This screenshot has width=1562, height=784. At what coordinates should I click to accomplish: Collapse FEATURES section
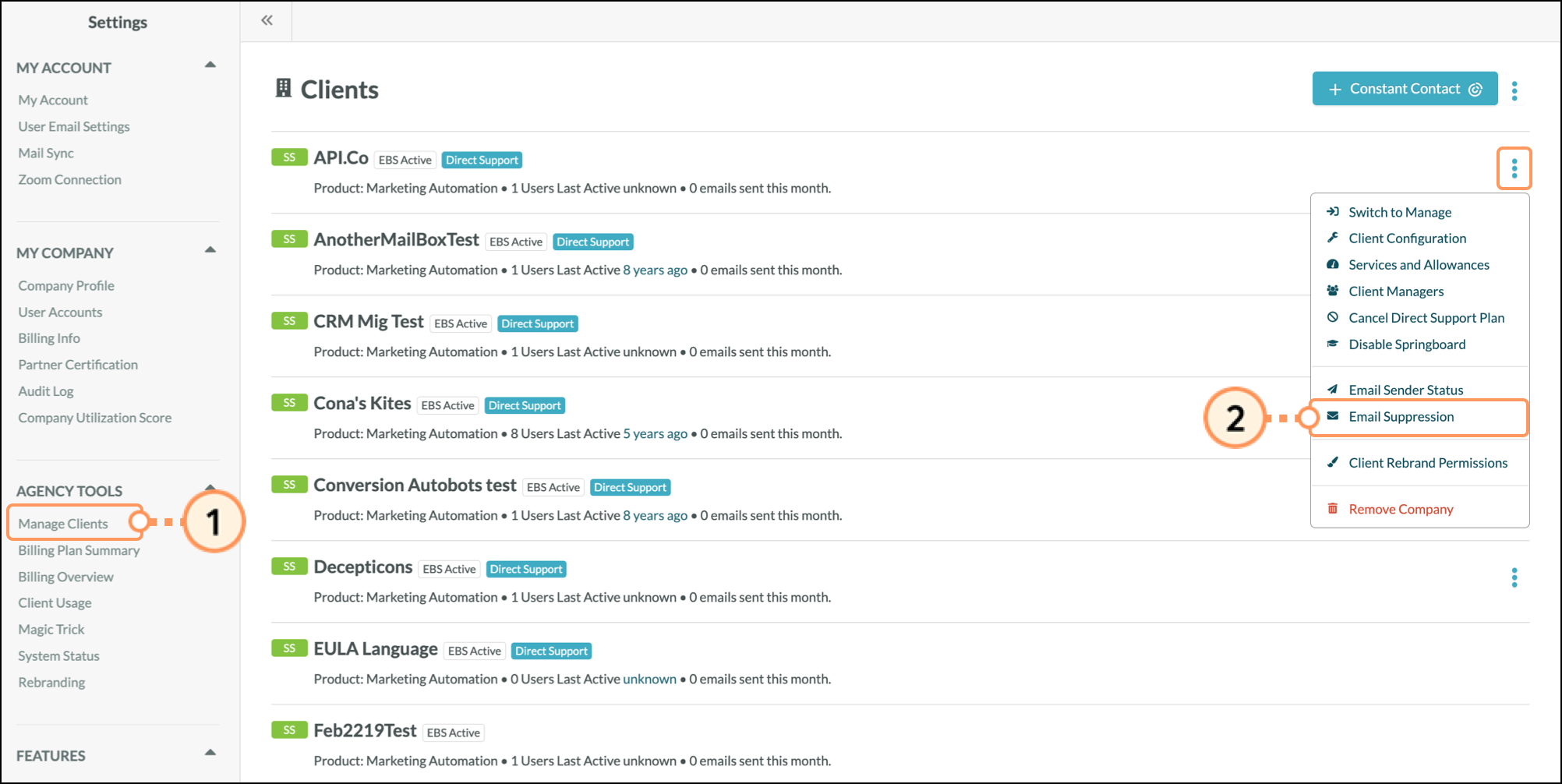coord(210,753)
